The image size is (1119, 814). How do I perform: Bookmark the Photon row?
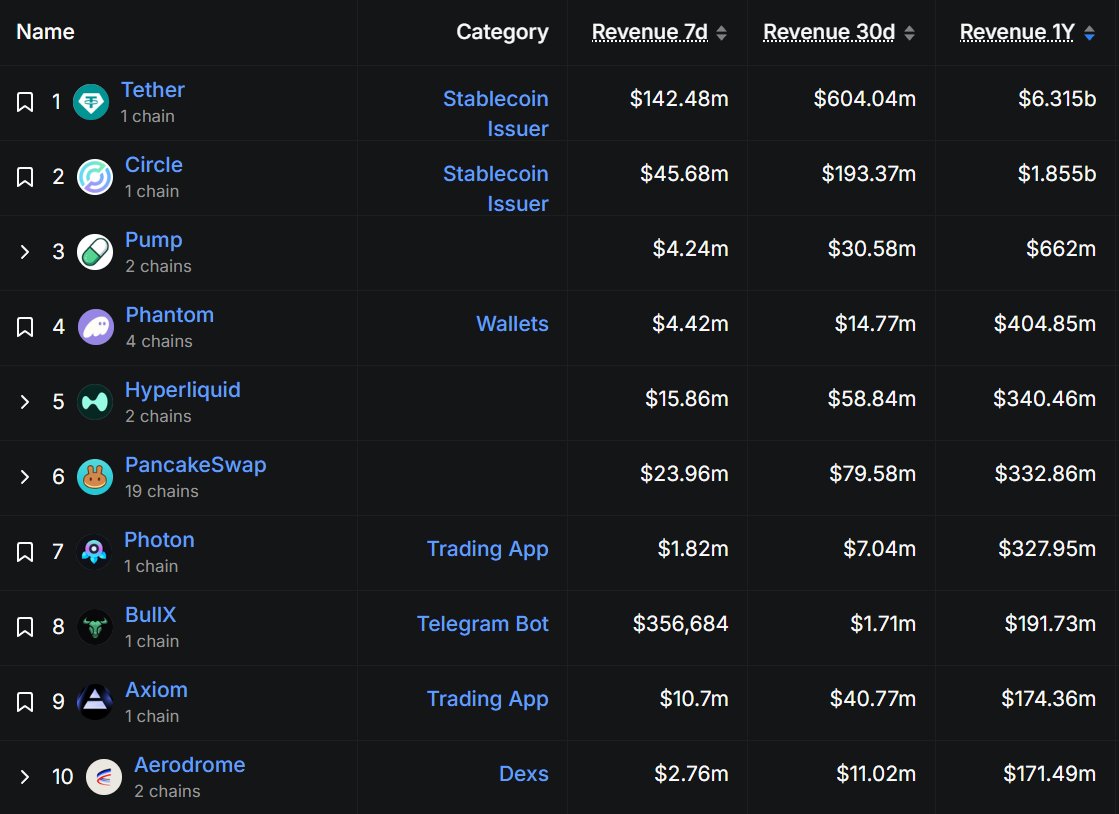[x=25, y=551]
